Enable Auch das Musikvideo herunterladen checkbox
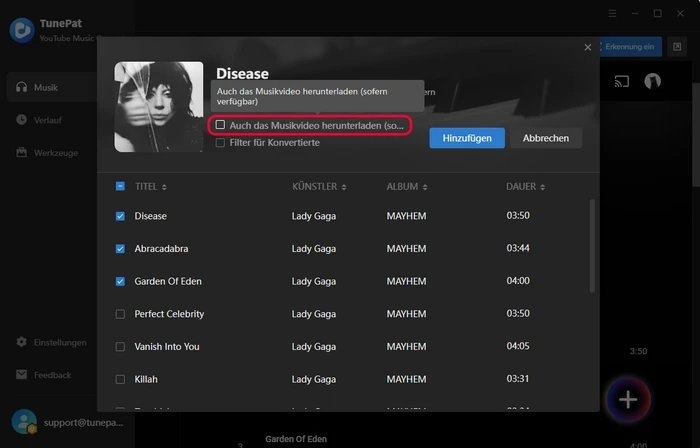This screenshot has width=700, height=448. coord(220,125)
